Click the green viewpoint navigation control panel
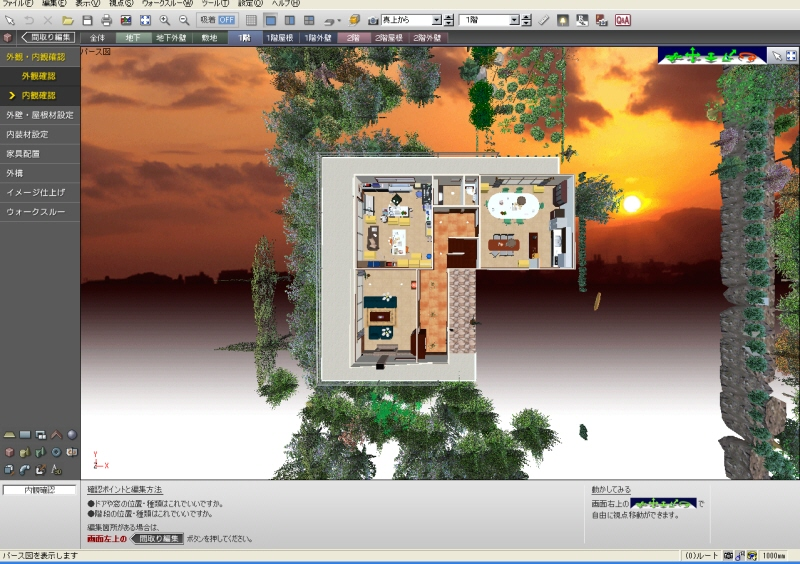The width and height of the screenshot is (800, 564). [714, 55]
